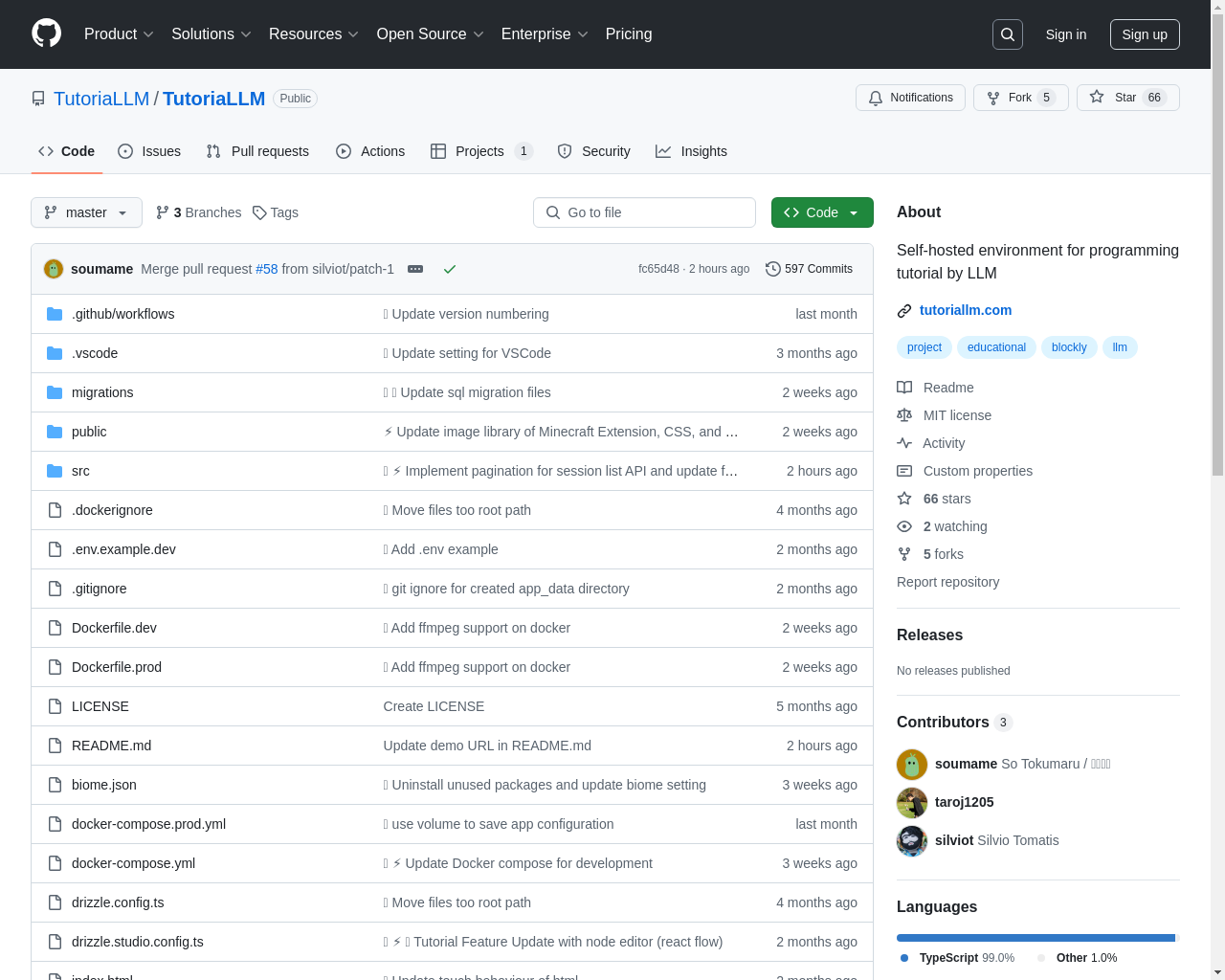1225x980 pixels.
Task: Open the Open Source dropdown
Action: pos(431,34)
